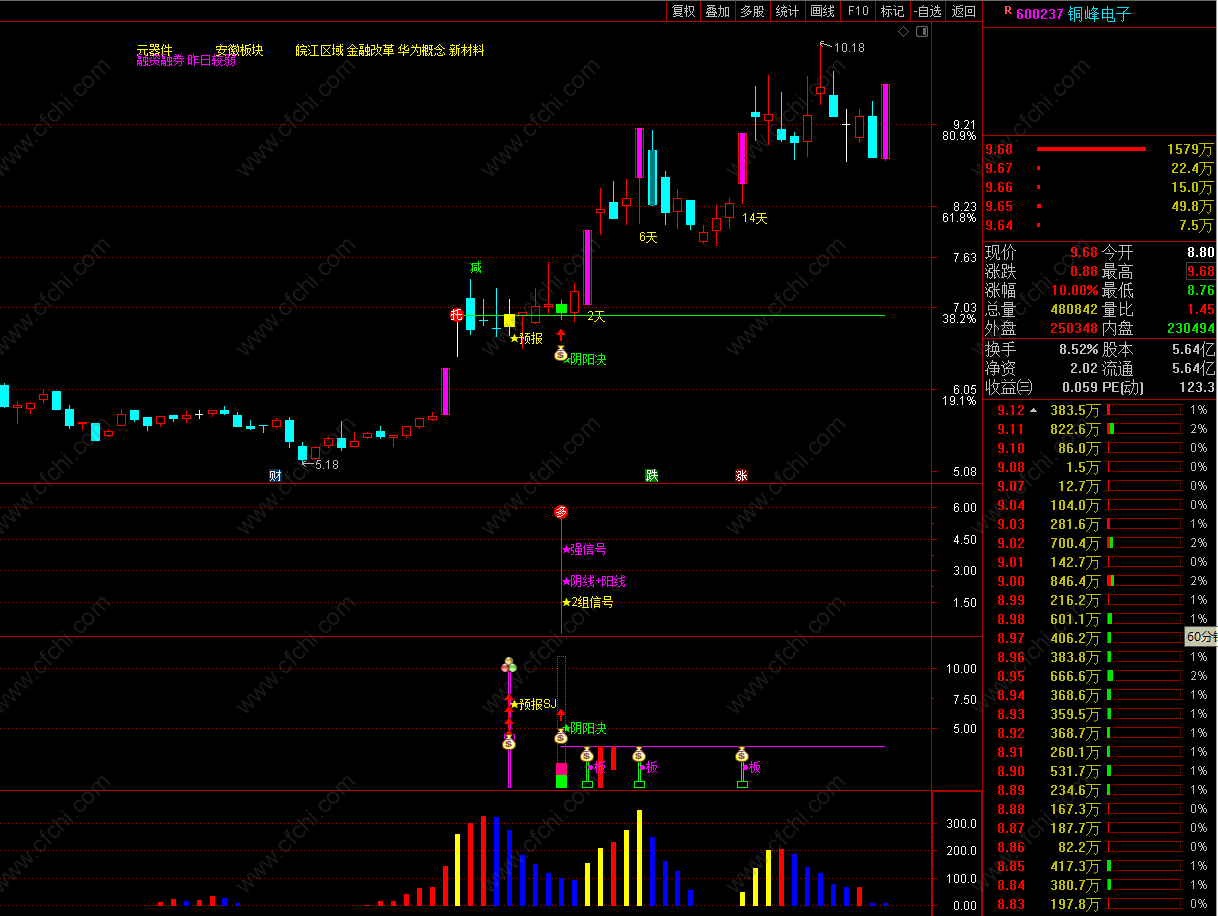Click the 安徽板块 sector tag
Screen dimensions: 1218x916
pyautogui.click(x=240, y=50)
